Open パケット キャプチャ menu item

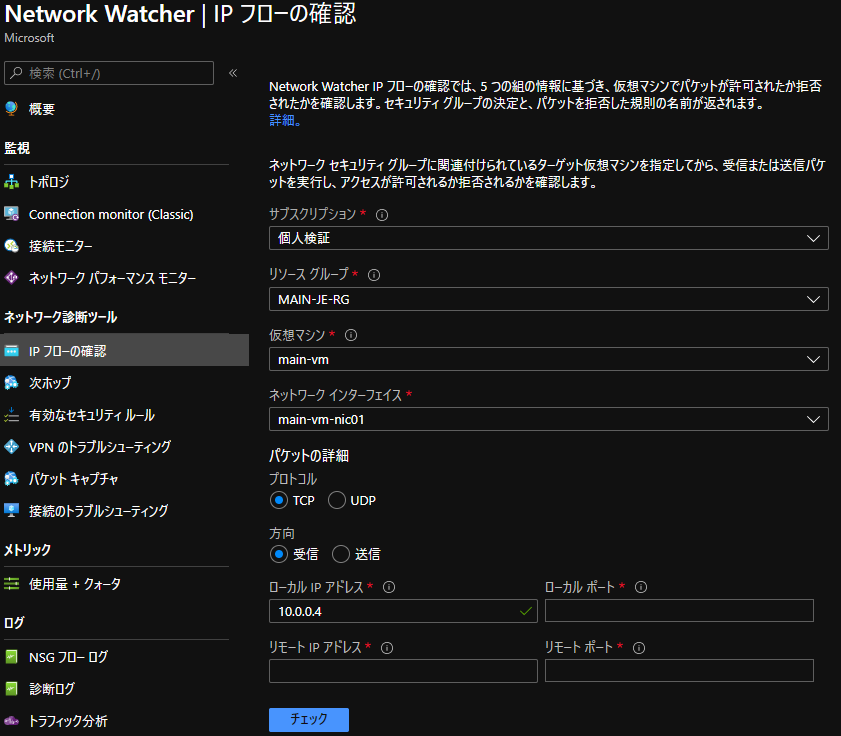pyautogui.click(x=73, y=479)
